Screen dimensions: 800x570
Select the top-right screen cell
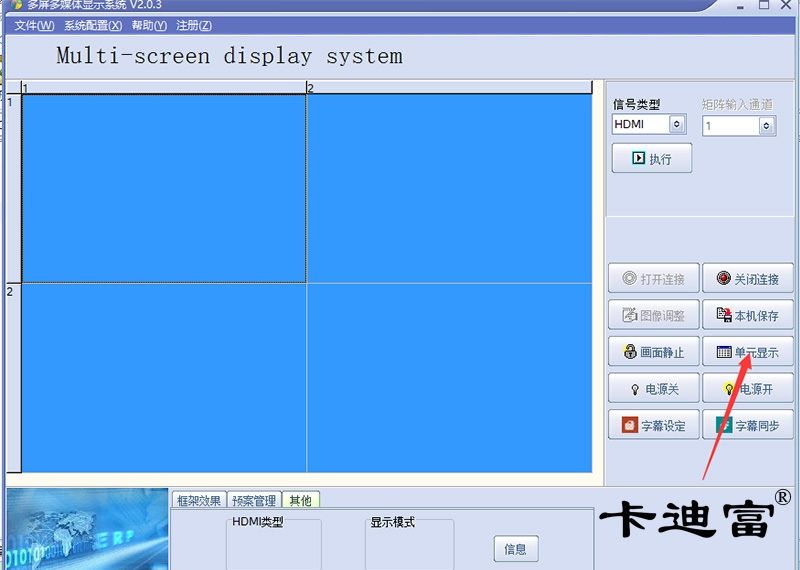(449, 188)
